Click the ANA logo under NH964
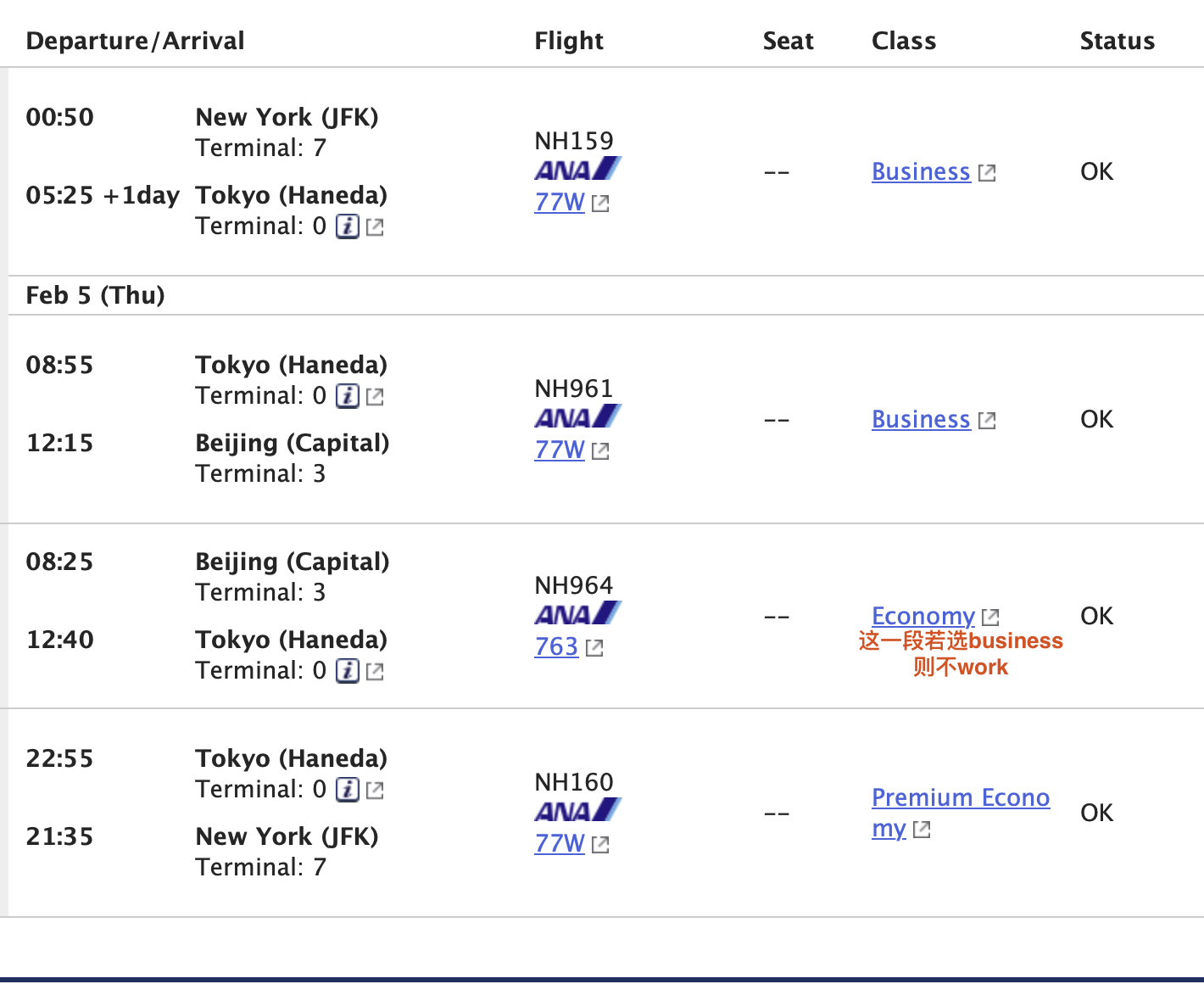The height and width of the screenshot is (984, 1204). (577, 613)
